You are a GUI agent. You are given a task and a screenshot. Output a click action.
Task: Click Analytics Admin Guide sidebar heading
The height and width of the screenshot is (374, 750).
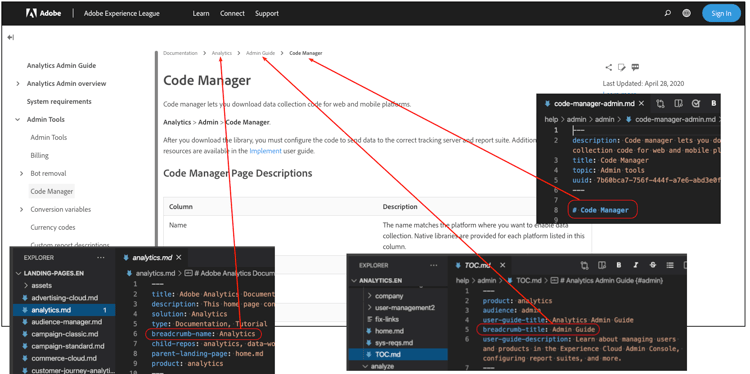[61, 66]
